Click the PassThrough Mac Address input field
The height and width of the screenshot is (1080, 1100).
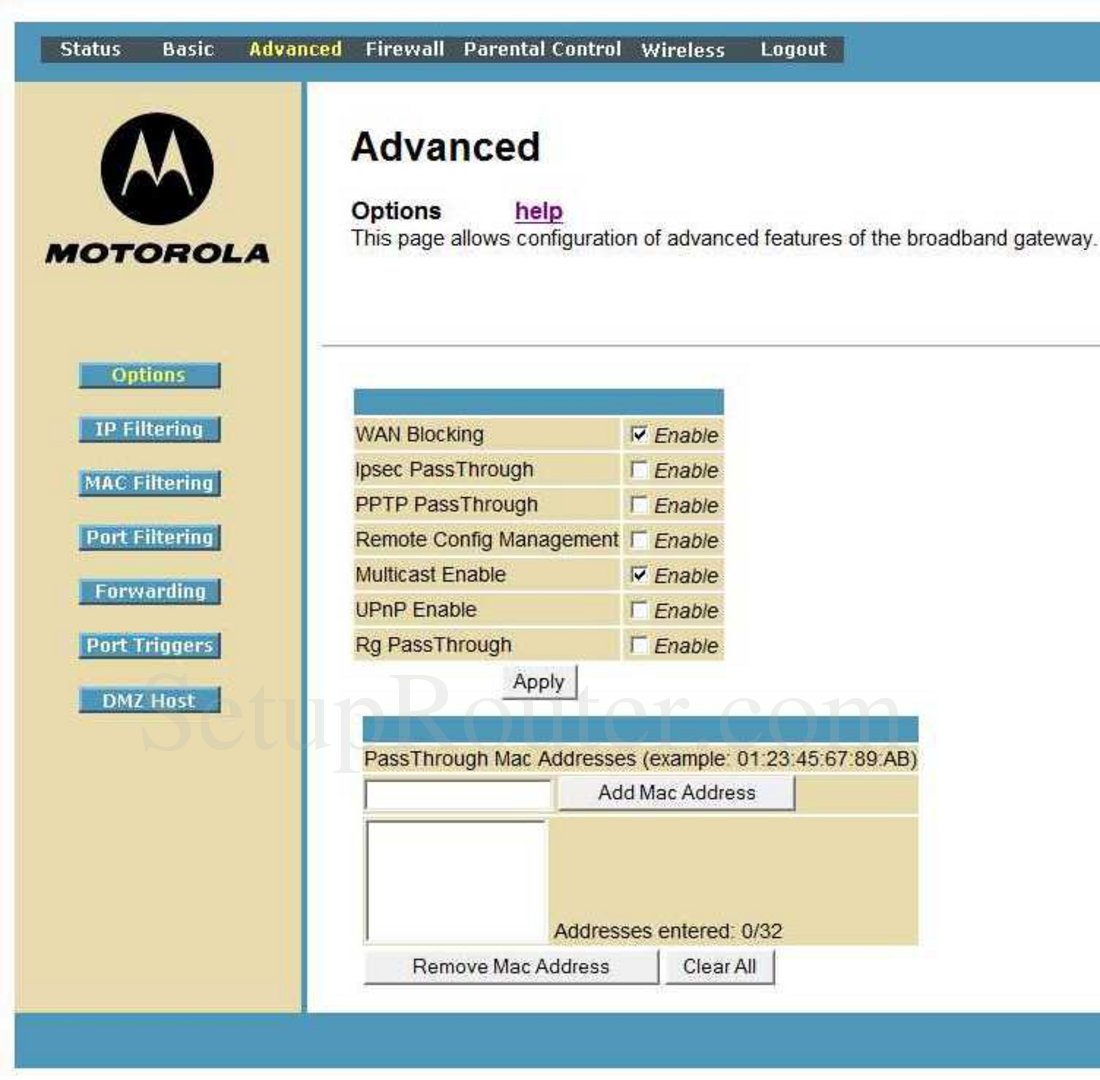click(458, 794)
